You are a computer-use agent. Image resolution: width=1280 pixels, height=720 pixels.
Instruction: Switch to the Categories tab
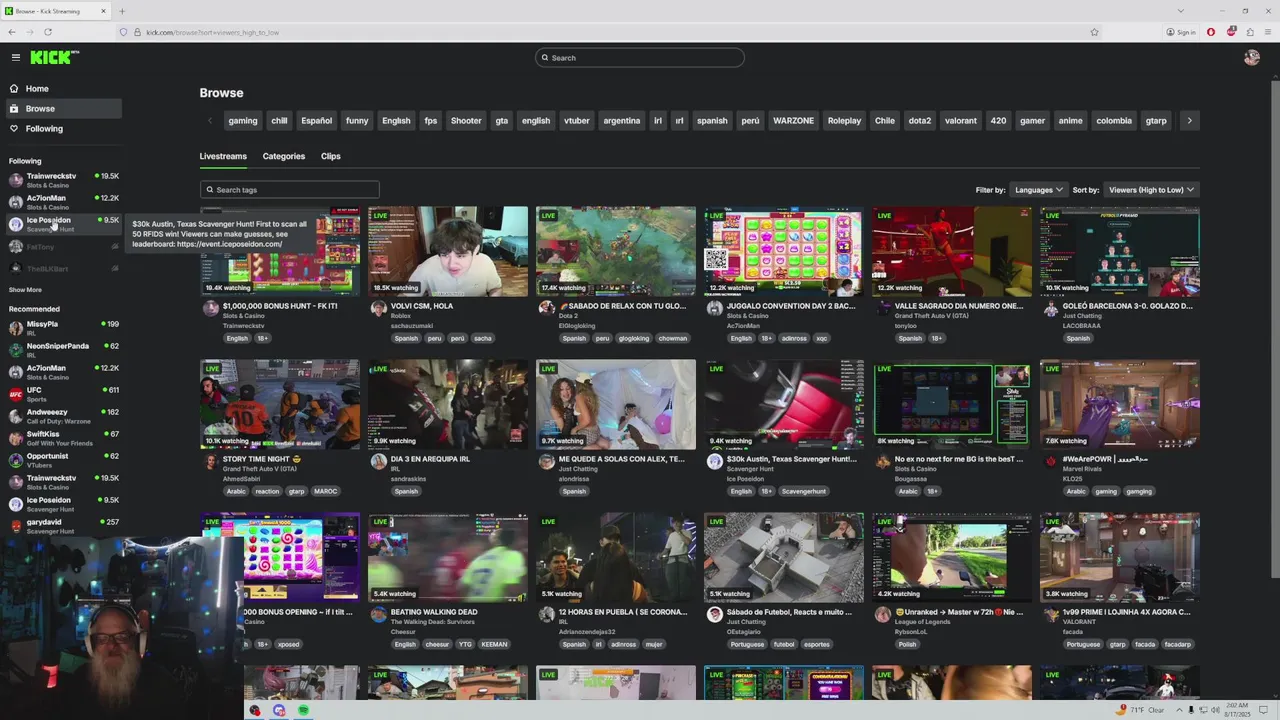tap(284, 156)
